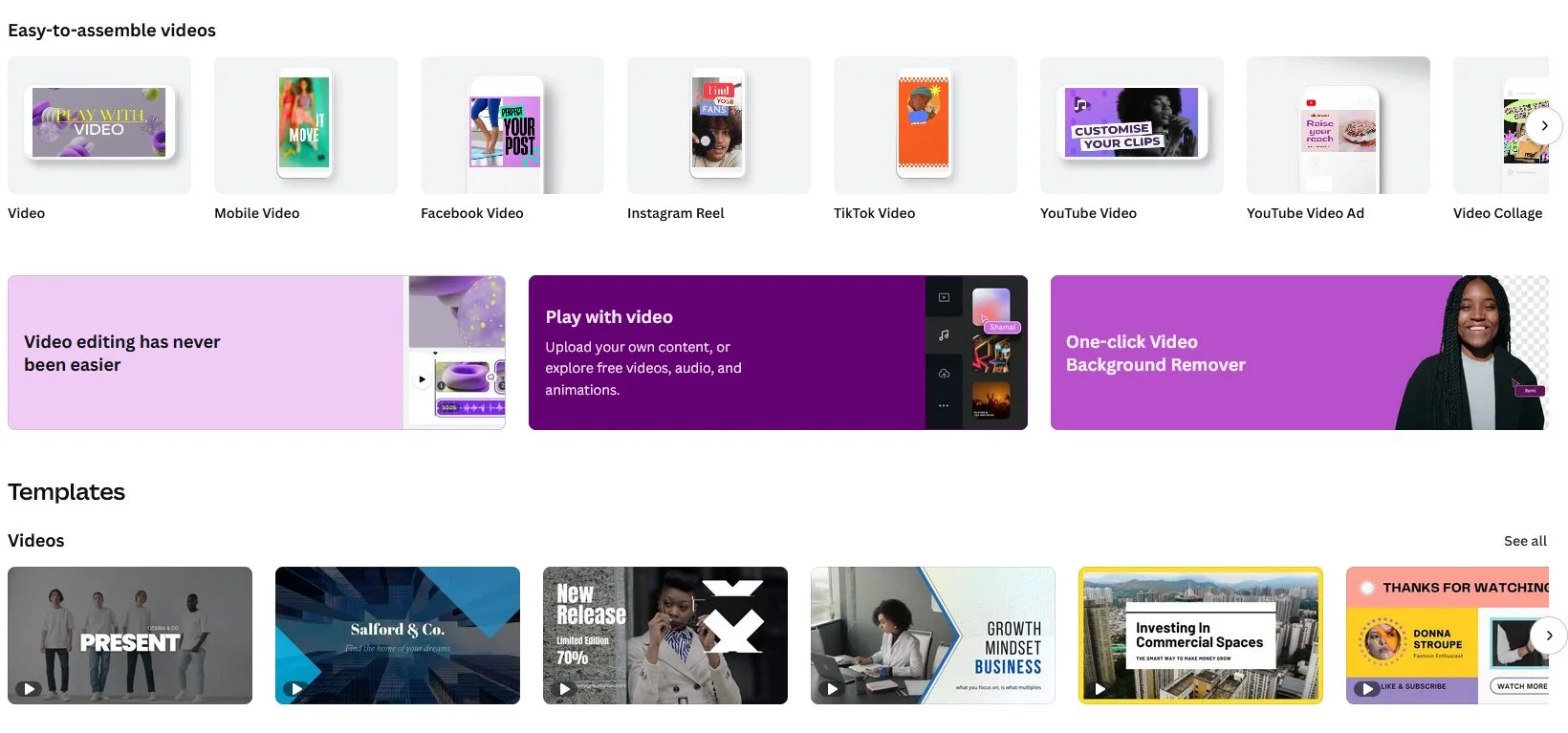Click the 'YouTube Video' label

click(1089, 213)
